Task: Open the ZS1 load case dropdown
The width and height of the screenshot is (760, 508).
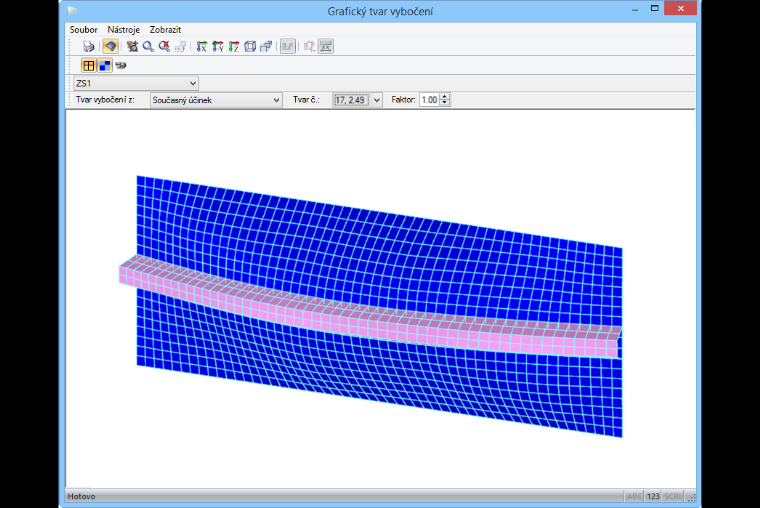Action: [x=136, y=83]
